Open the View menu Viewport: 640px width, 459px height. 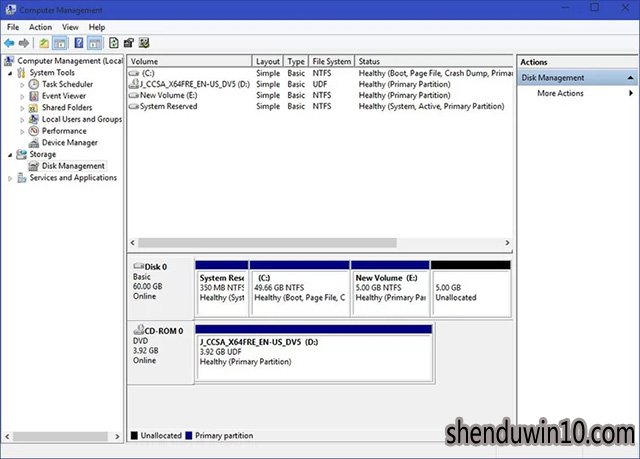pyautogui.click(x=70, y=27)
